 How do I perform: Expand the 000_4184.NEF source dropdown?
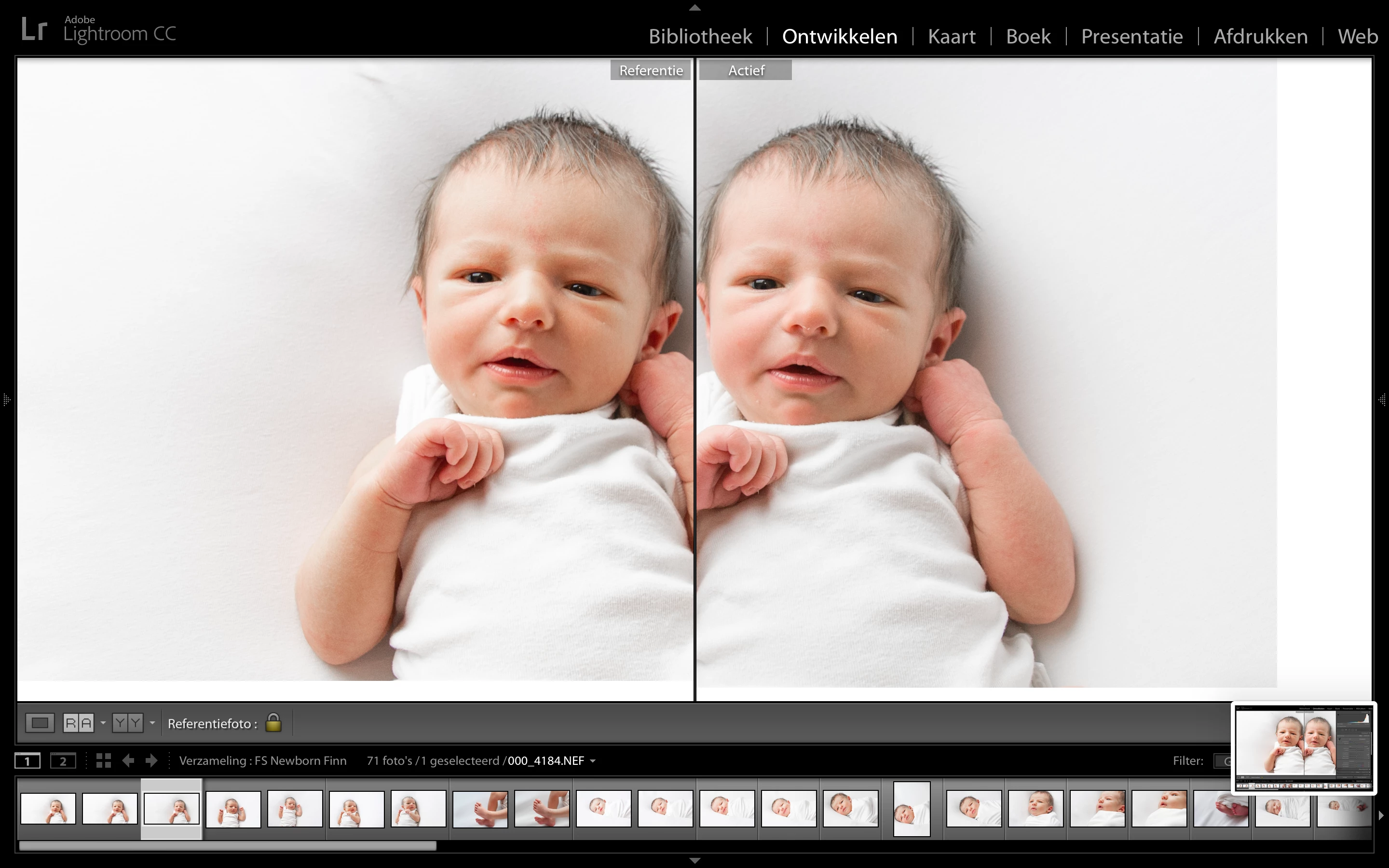(x=593, y=761)
